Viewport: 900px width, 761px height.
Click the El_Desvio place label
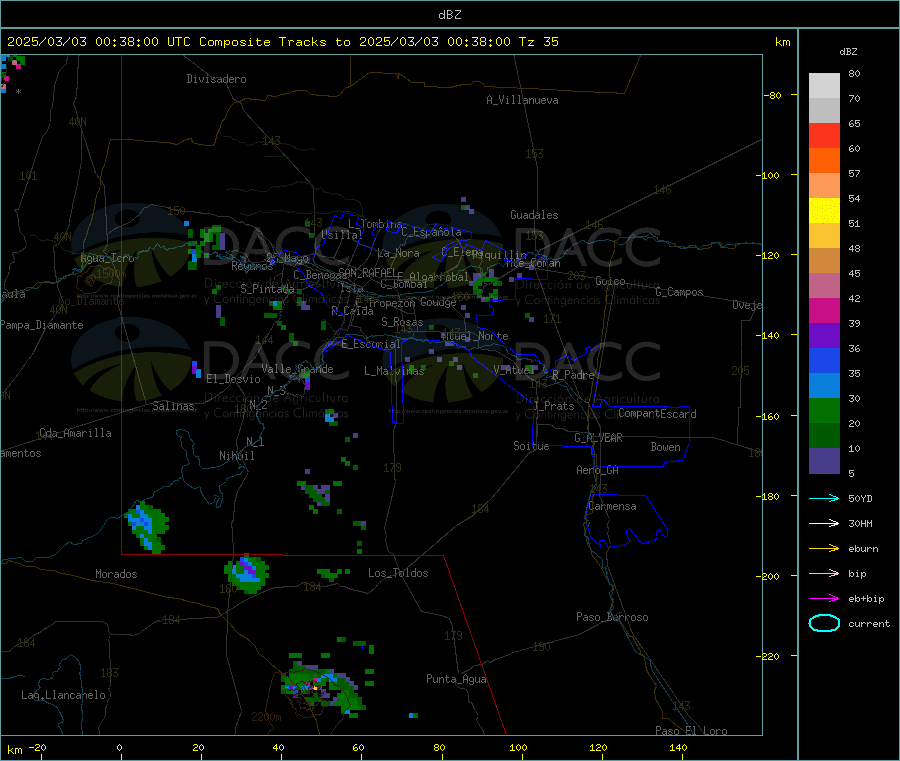point(233,379)
